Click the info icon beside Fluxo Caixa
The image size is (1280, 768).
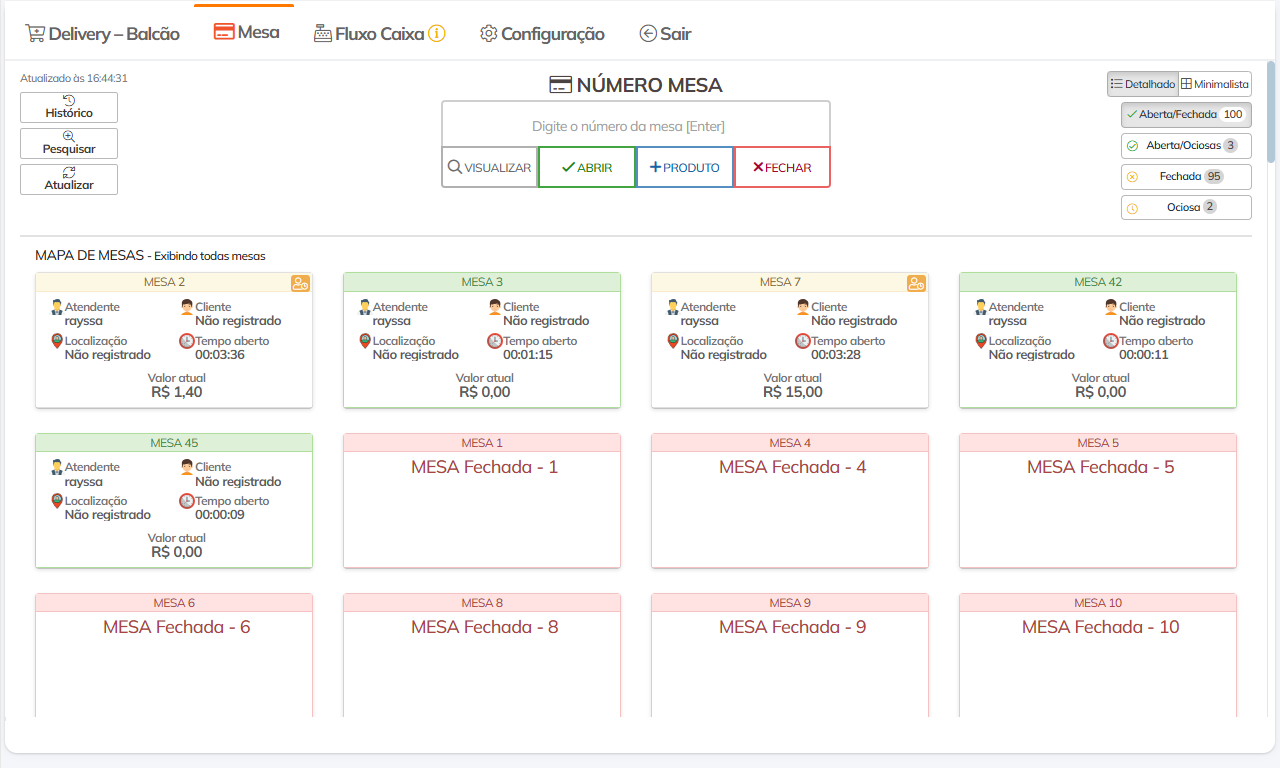[x=437, y=33]
